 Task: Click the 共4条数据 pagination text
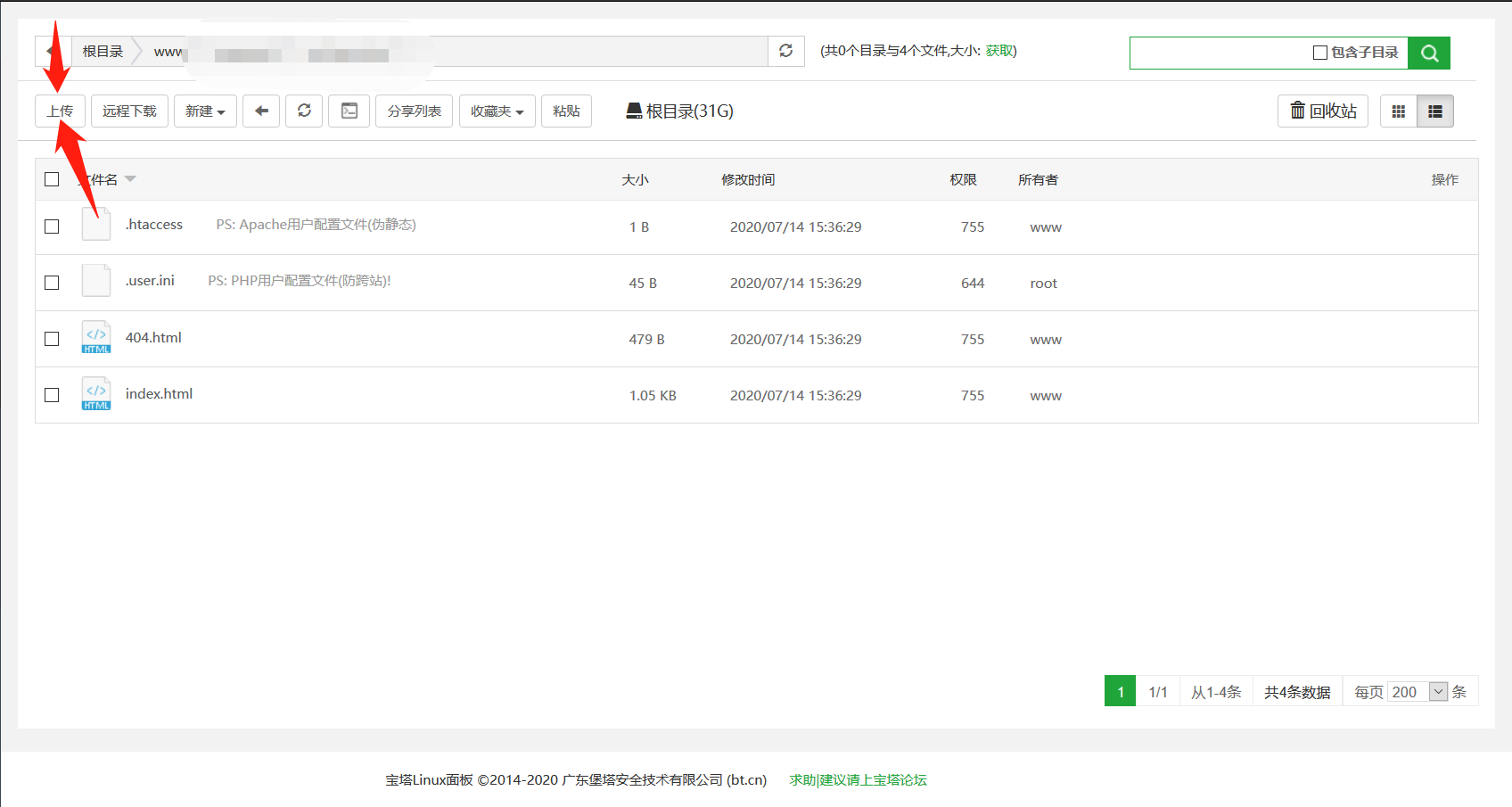point(1297,692)
